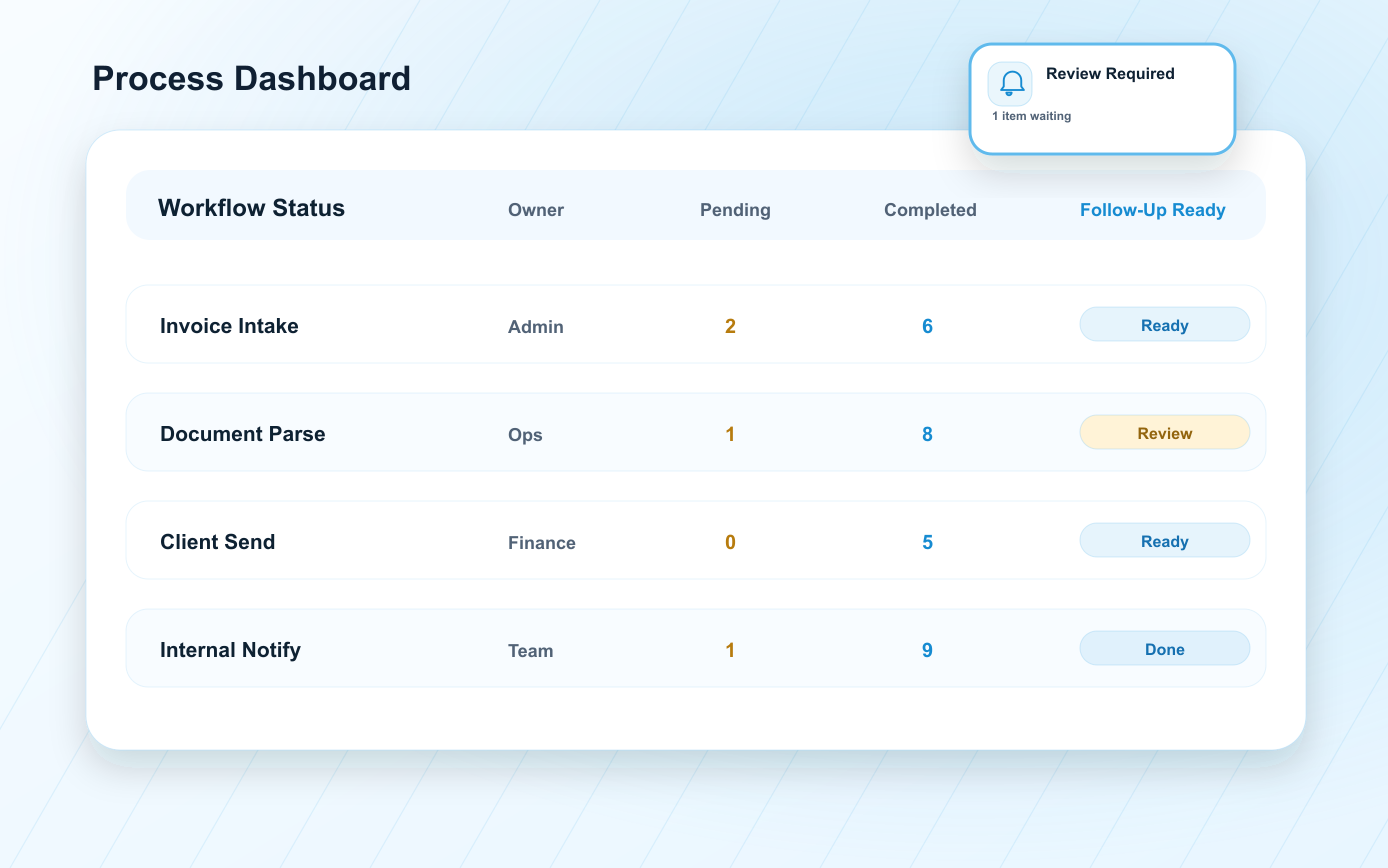Click the '1 item waiting' text
This screenshot has height=868, width=1388.
(x=1031, y=116)
